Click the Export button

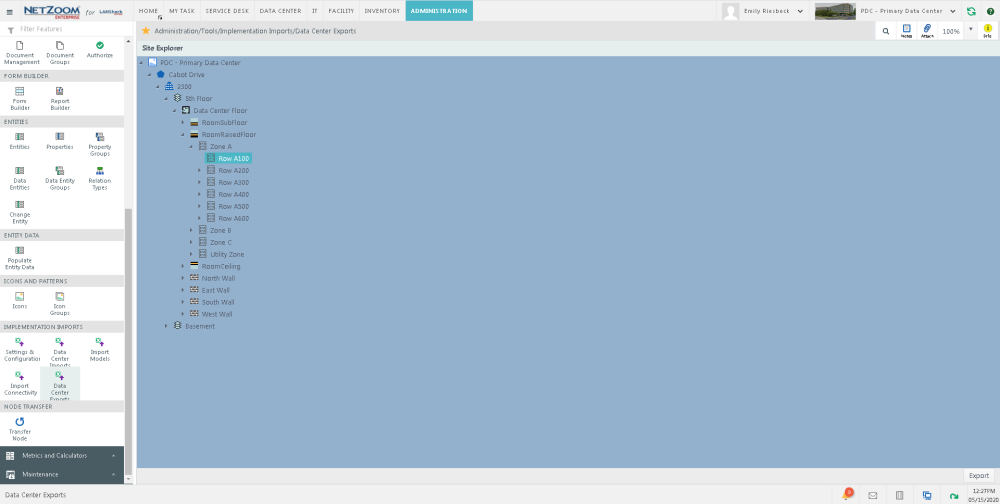pos(978,476)
